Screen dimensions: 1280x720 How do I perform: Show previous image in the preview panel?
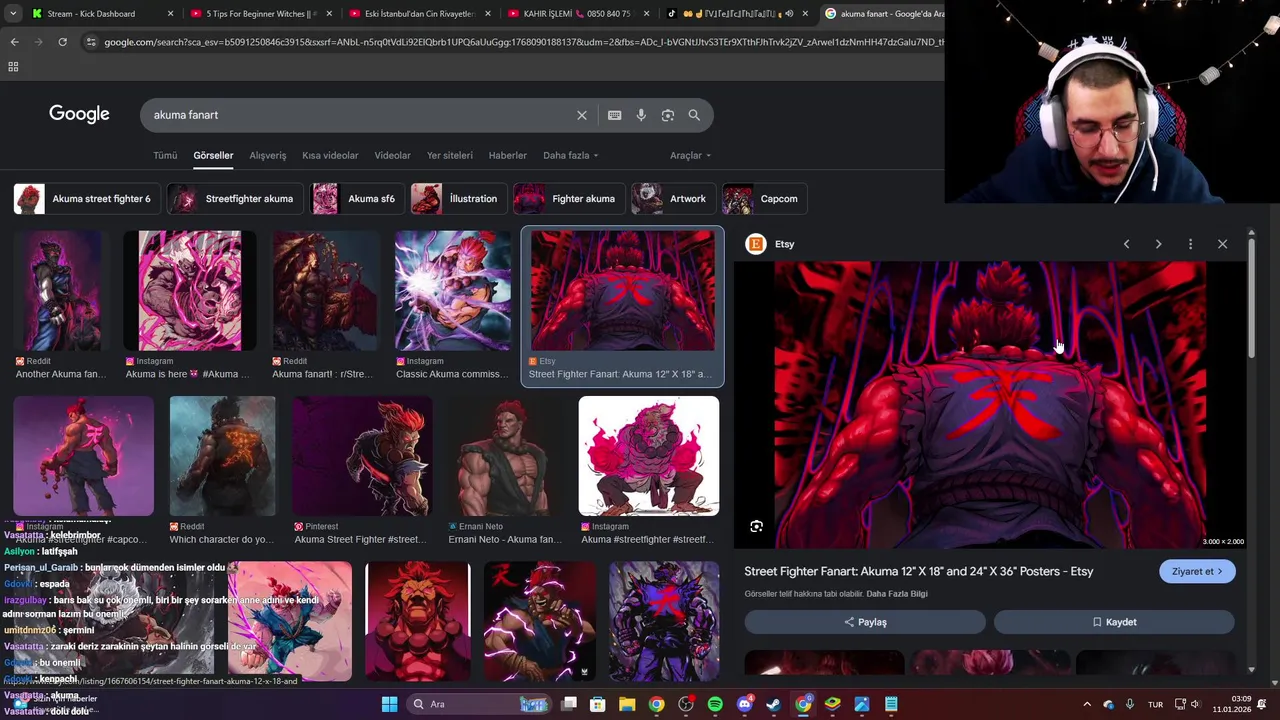pyautogui.click(x=1126, y=244)
